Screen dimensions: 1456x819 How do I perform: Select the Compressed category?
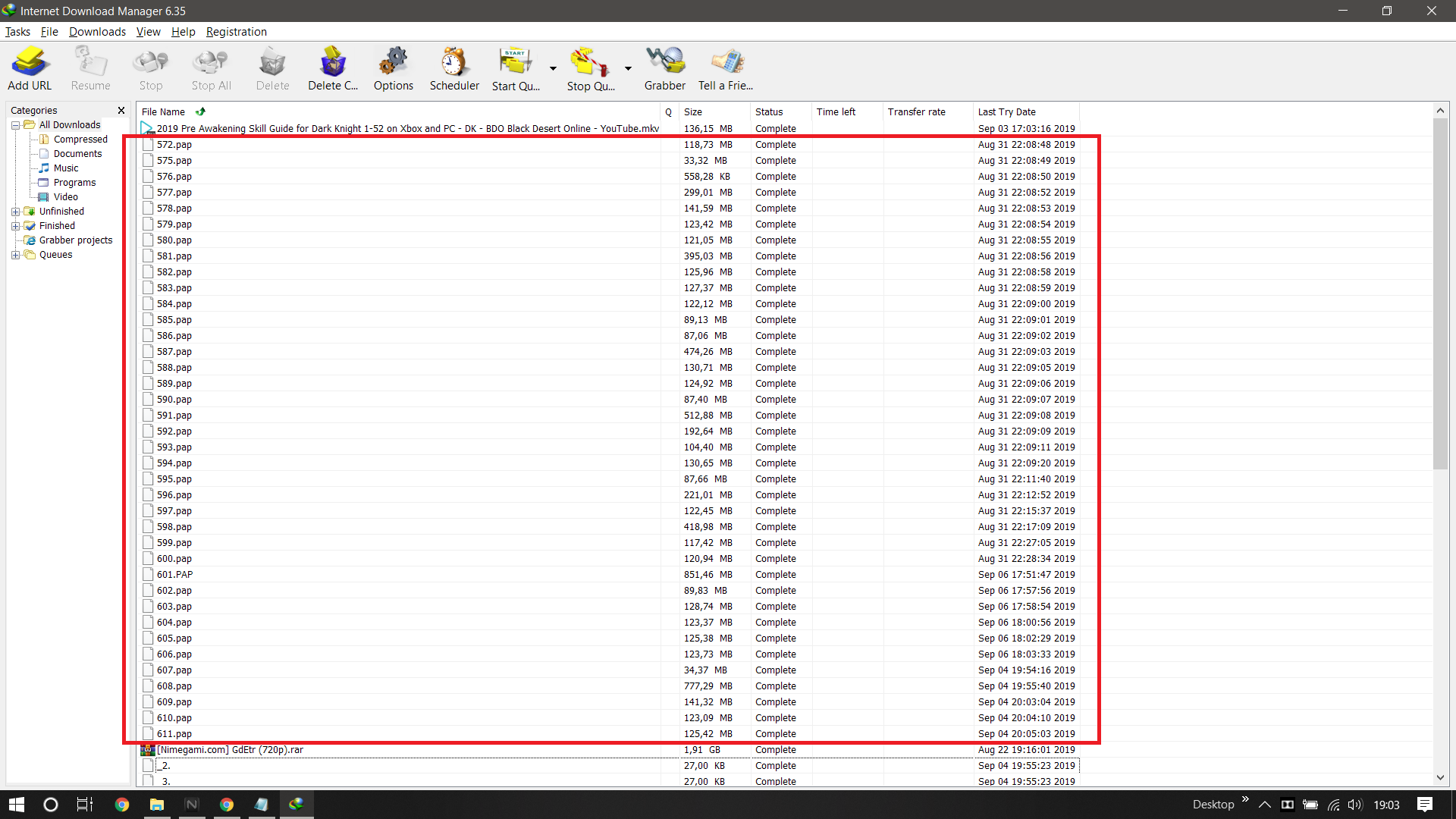pos(80,139)
